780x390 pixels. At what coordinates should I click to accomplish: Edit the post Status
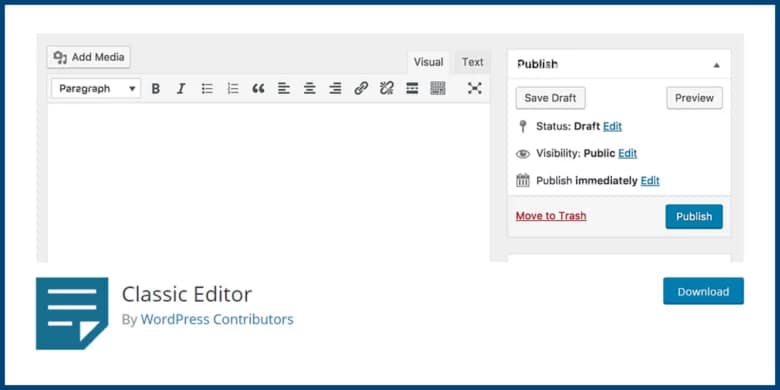pos(612,126)
